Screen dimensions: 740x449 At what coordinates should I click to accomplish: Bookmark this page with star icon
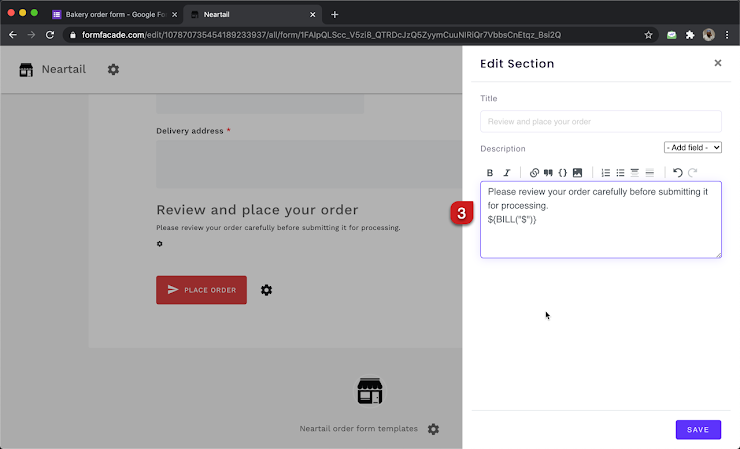(648, 35)
